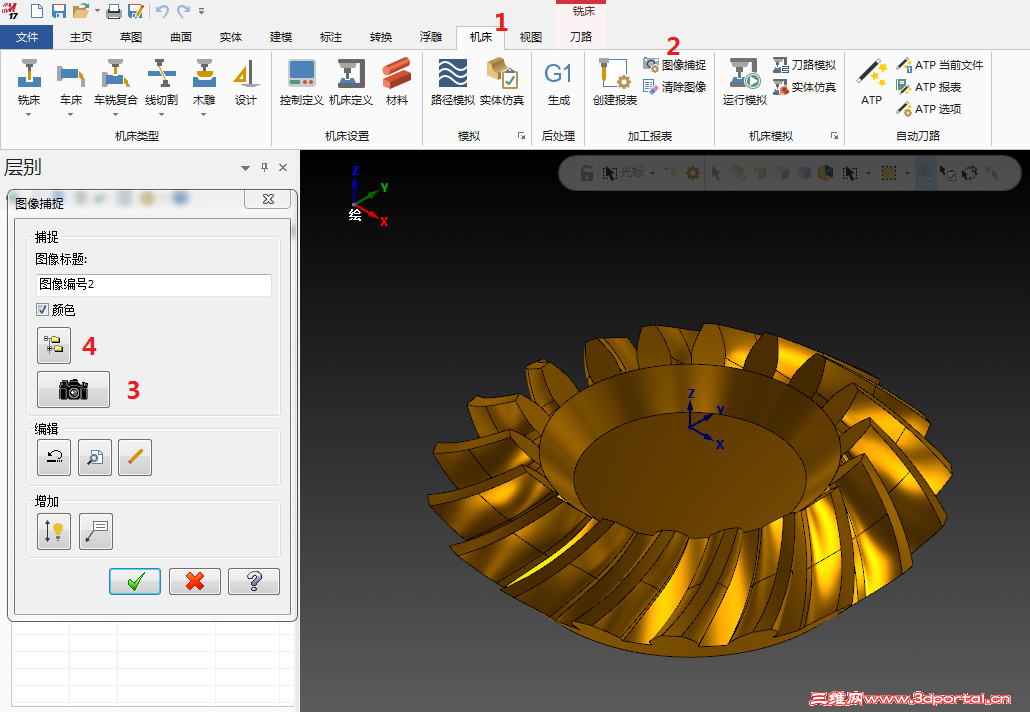Toggle the 颜色 color checkbox
This screenshot has height=712, width=1030.
point(43,309)
